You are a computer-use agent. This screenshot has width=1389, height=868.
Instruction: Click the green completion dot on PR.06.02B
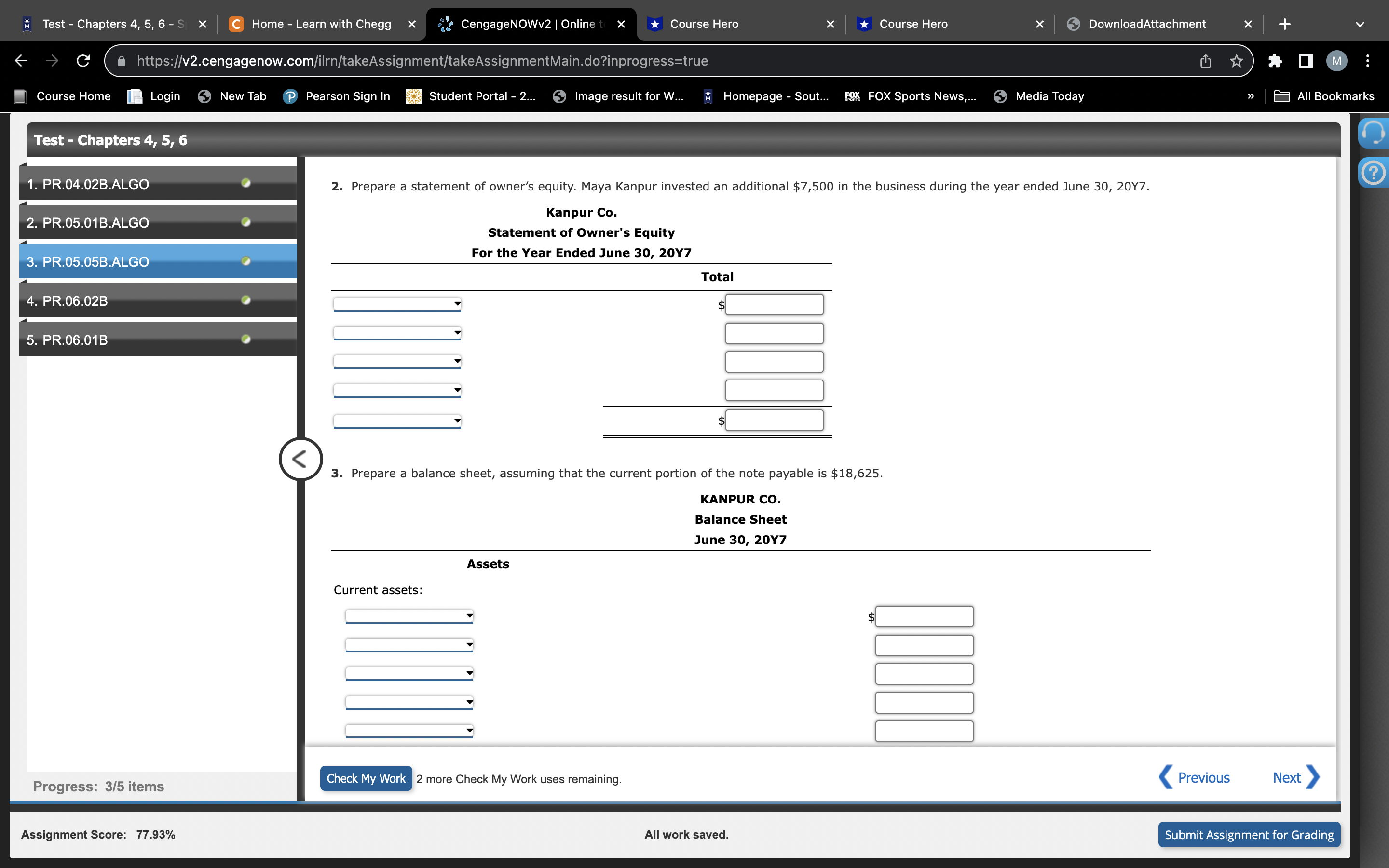tap(246, 299)
